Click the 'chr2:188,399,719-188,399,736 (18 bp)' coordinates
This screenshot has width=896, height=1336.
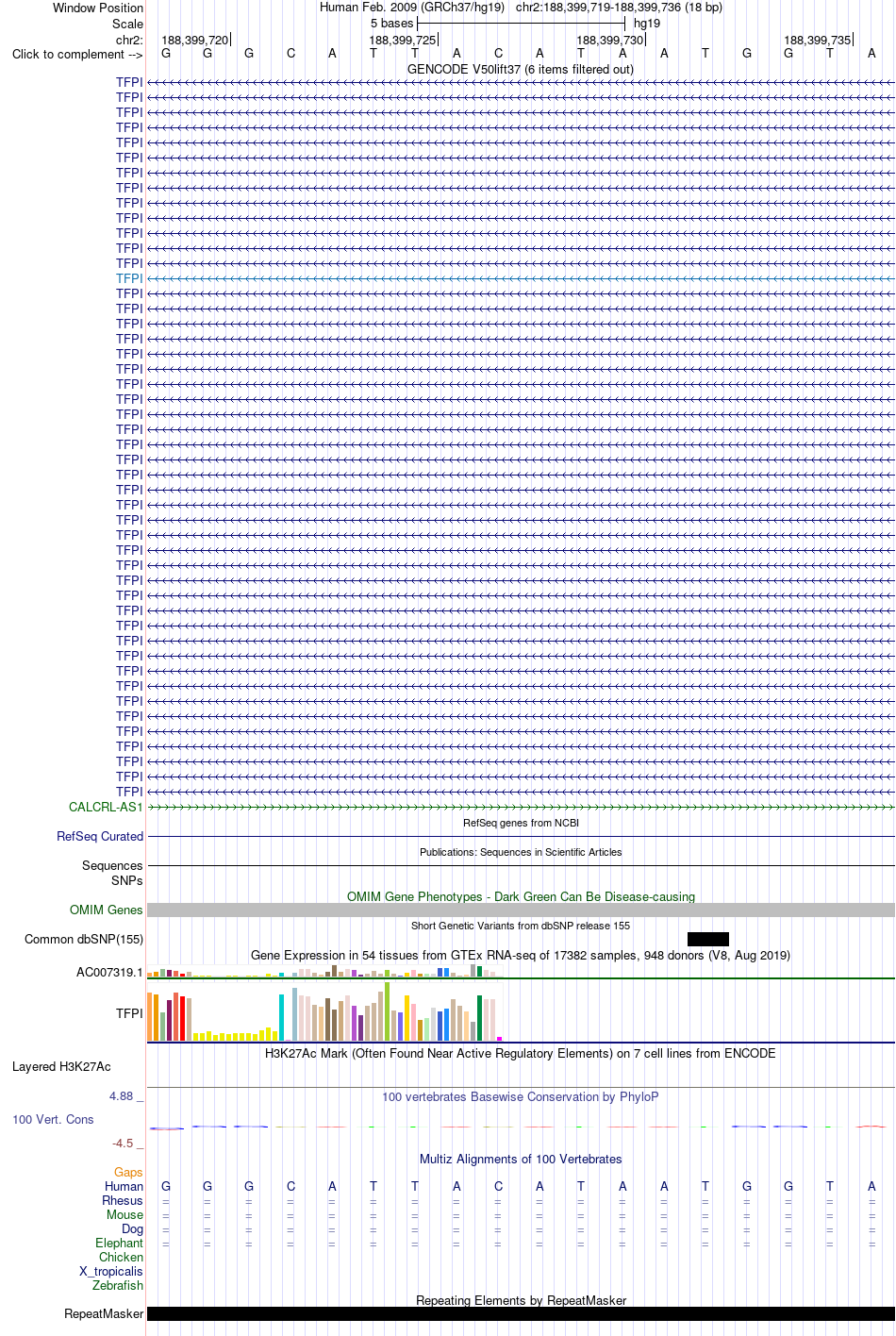(x=619, y=7)
